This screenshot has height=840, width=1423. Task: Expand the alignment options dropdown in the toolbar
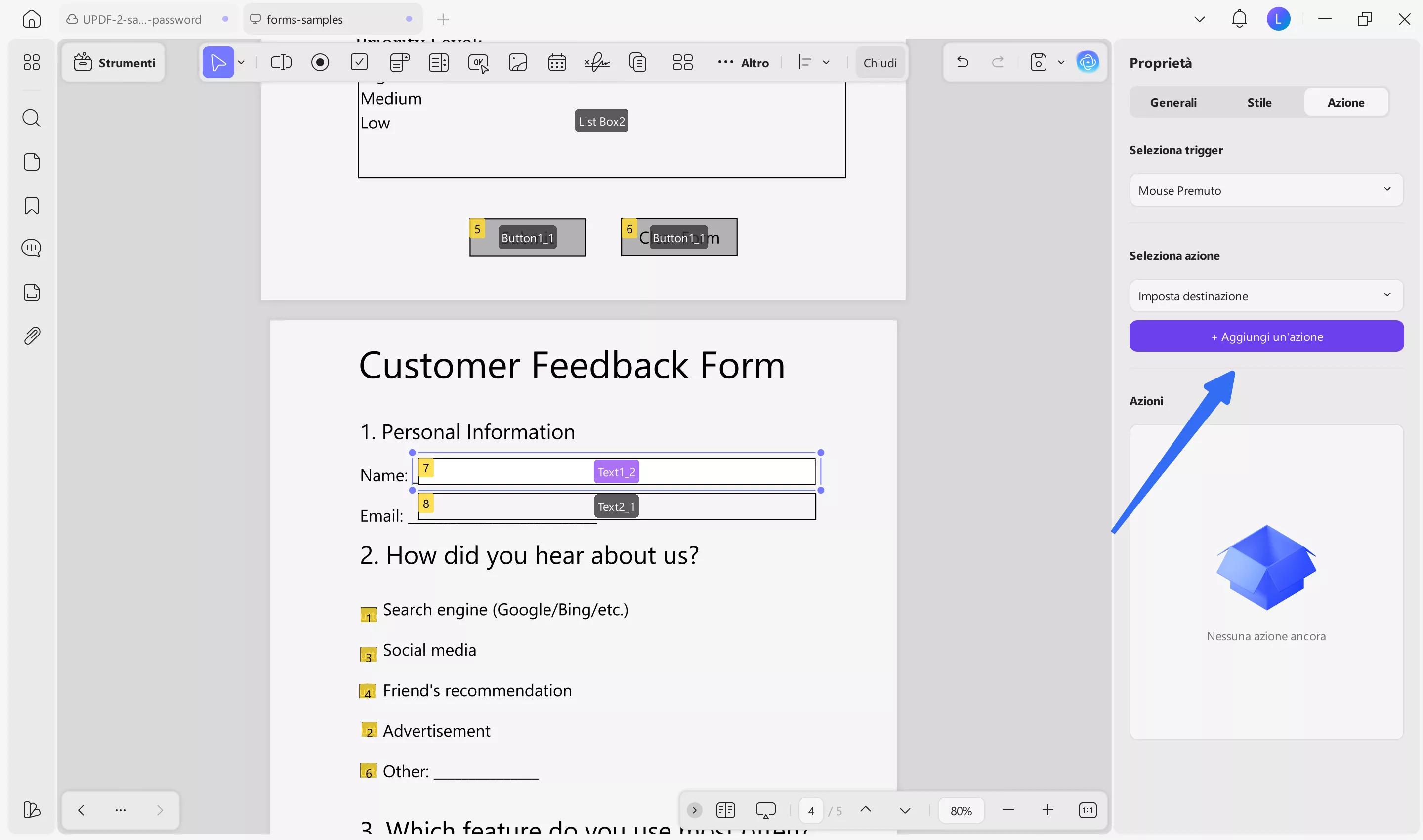click(827, 62)
